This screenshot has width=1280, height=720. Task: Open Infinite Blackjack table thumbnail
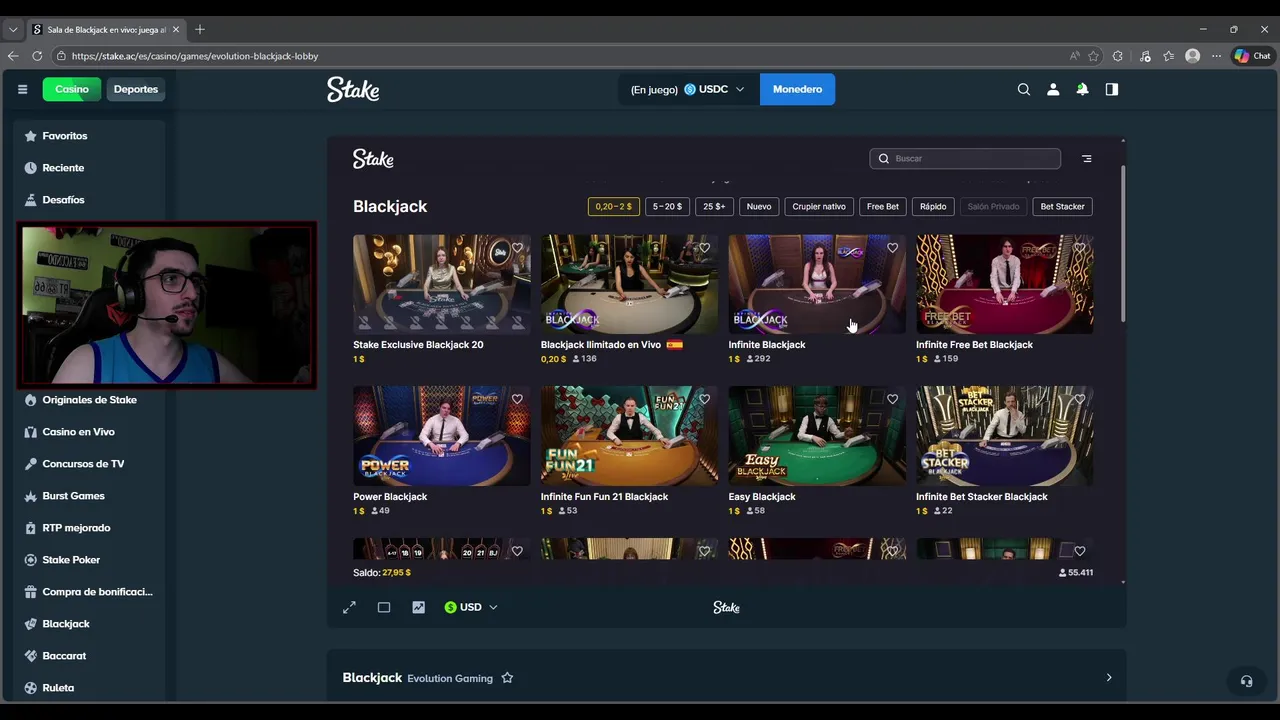pyautogui.click(x=817, y=284)
